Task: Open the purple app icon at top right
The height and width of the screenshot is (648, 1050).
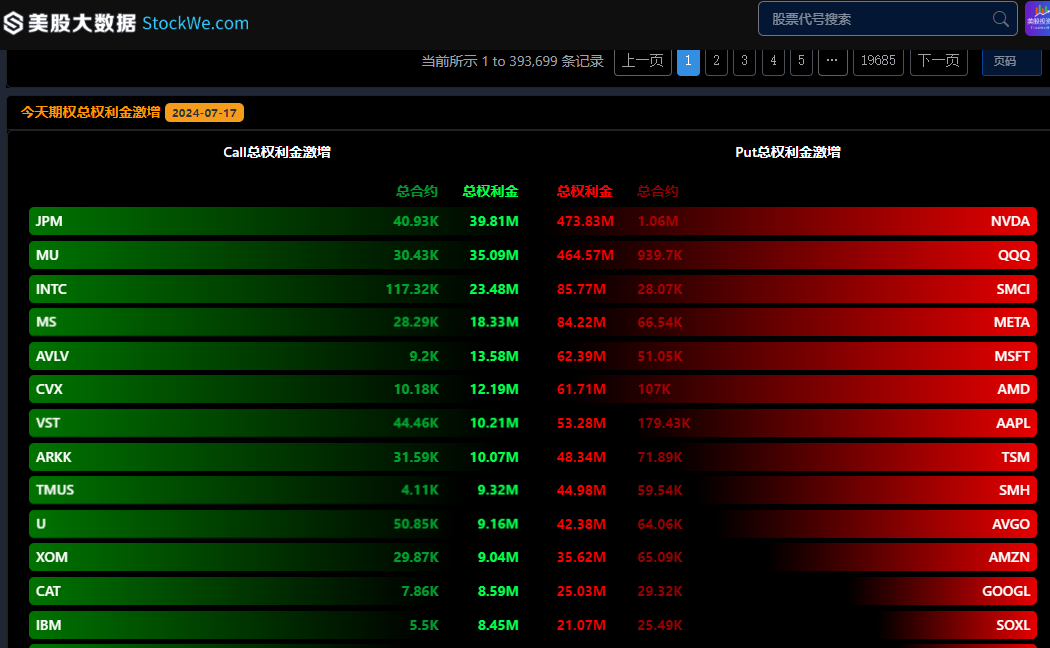Action: click(1037, 19)
